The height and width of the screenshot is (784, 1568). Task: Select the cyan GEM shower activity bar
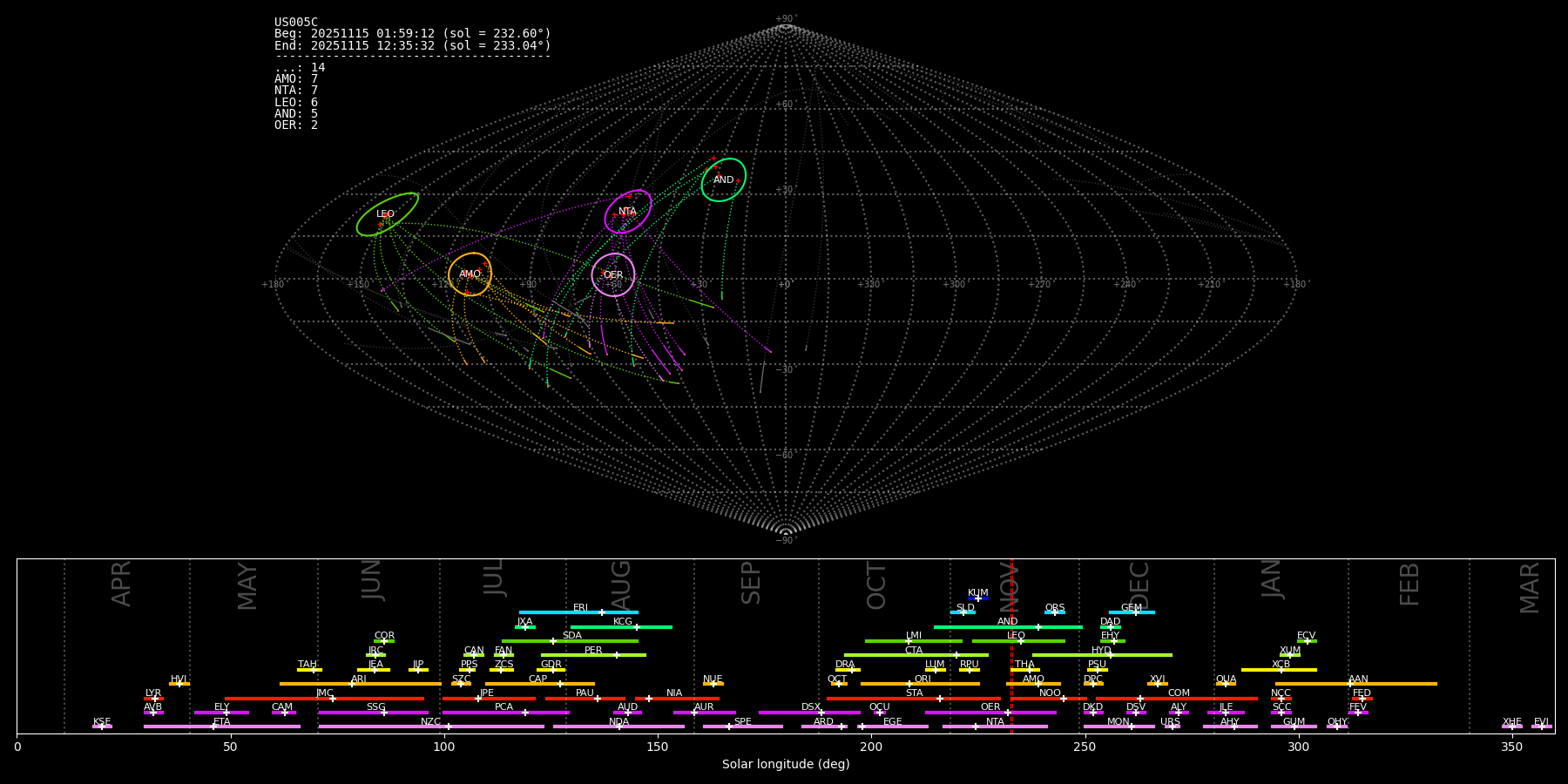pyautogui.click(x=1131, y=612)
